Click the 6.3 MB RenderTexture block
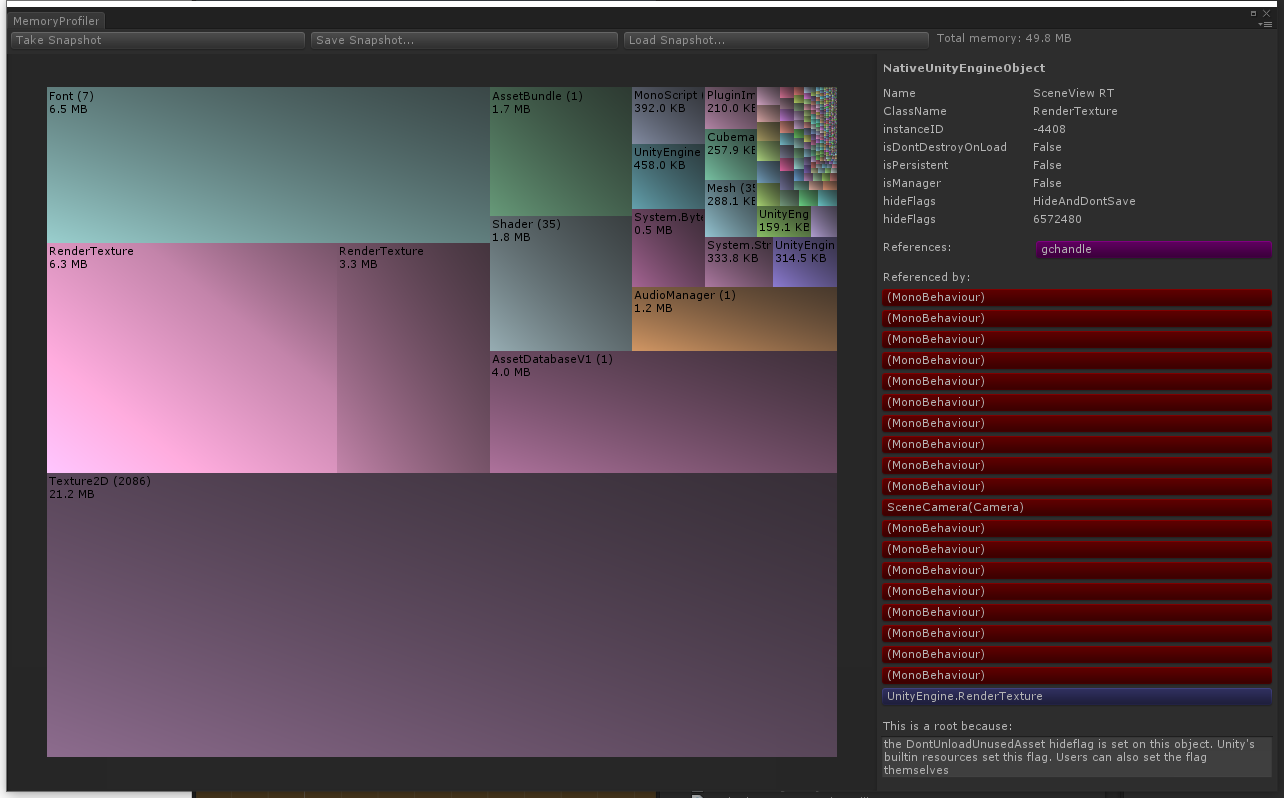1284x798 pixels. [x=191, y=358]
